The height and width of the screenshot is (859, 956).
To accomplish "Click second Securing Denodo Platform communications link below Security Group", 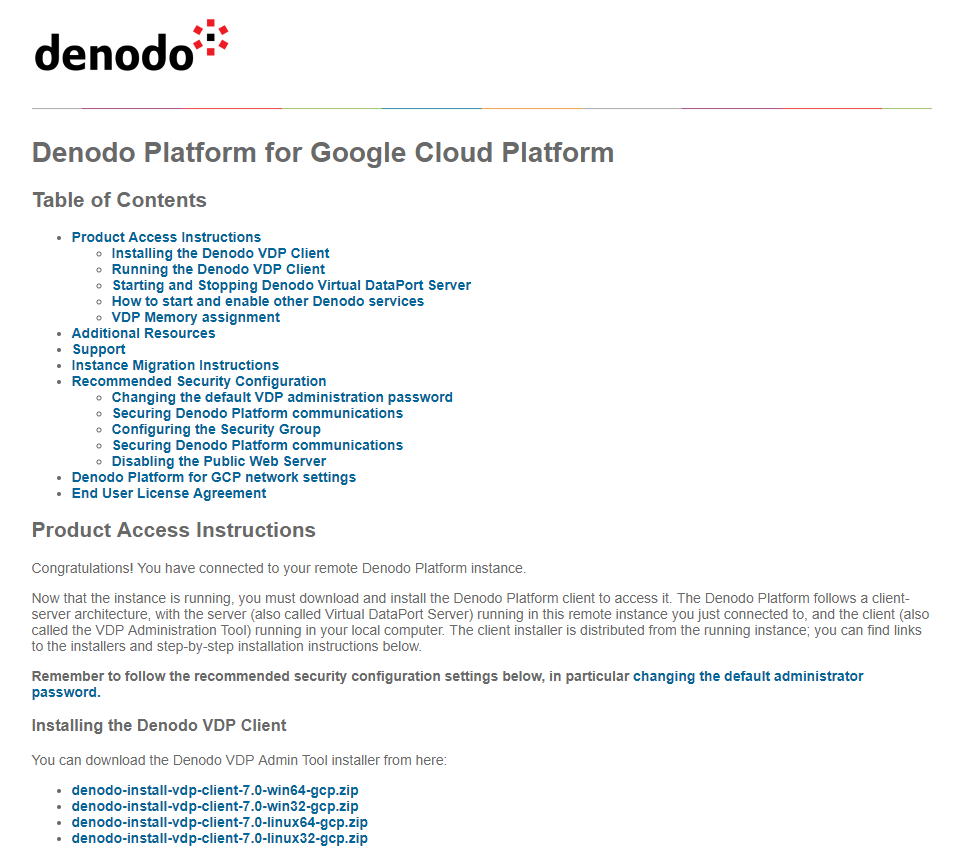I will click(257, 445).
